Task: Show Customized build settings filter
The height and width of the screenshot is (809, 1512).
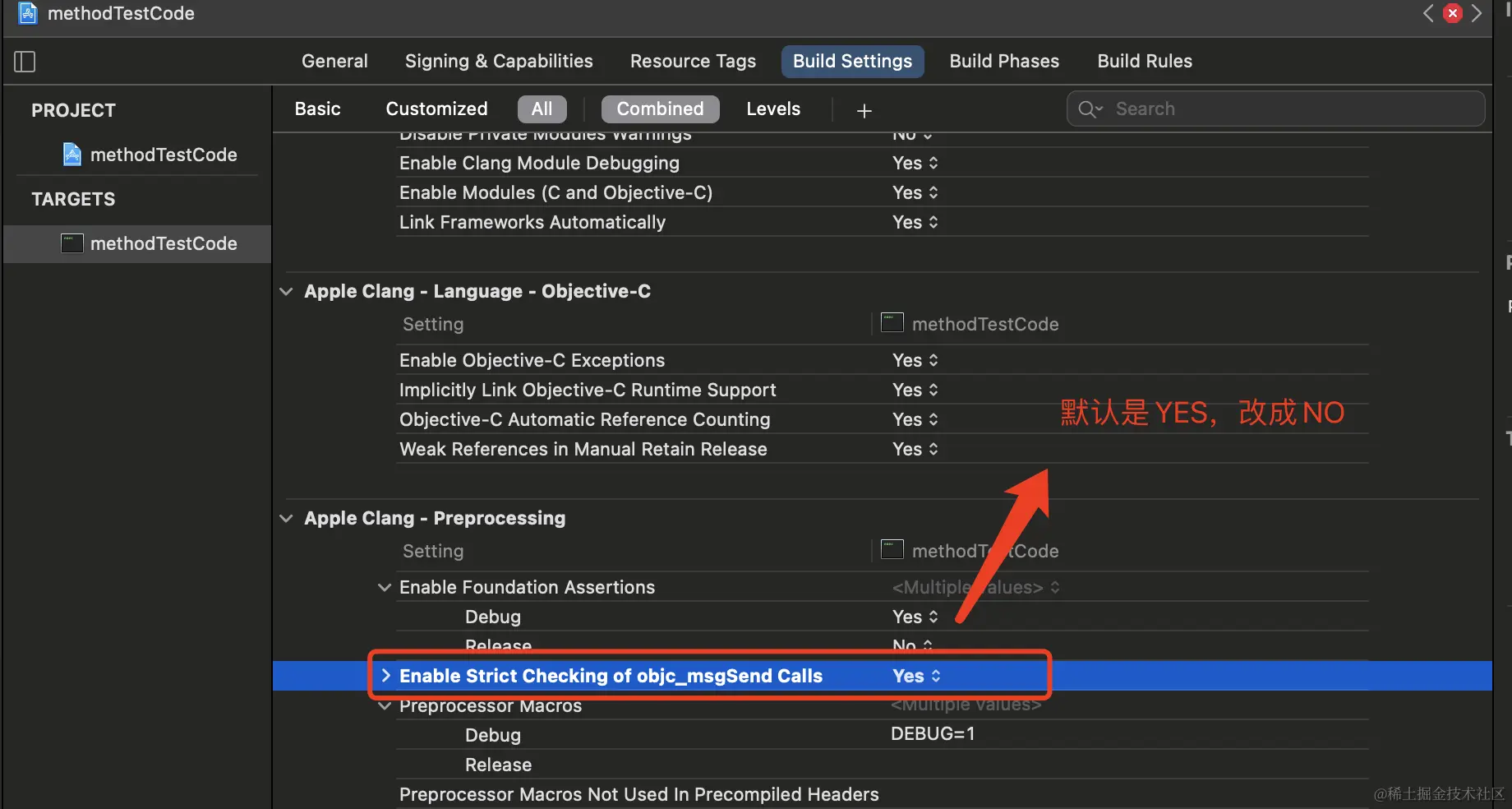Action: pos(436,109)
